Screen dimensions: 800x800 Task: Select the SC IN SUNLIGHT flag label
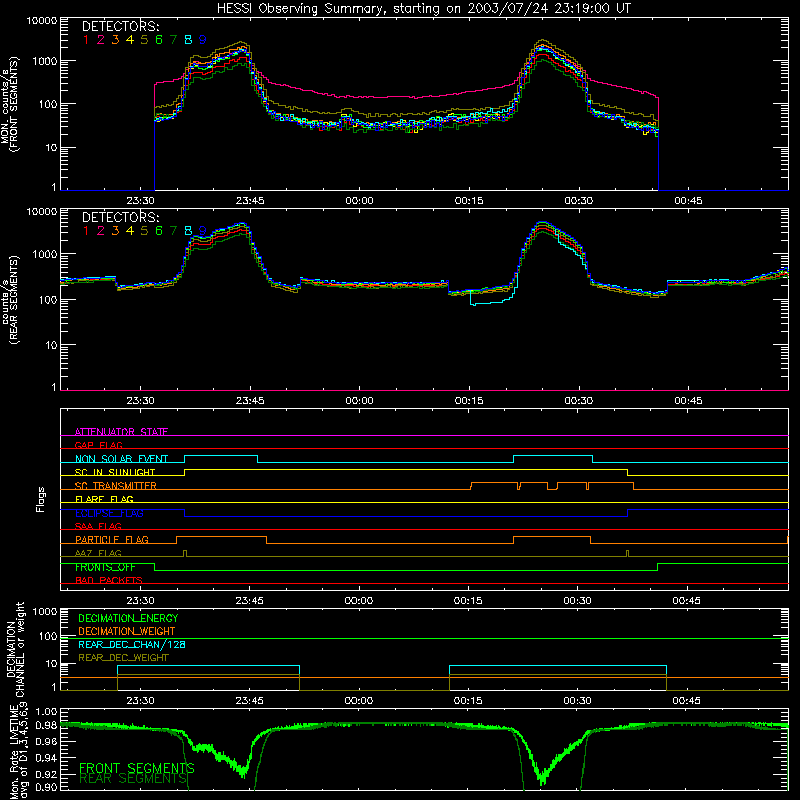point(115,472)
